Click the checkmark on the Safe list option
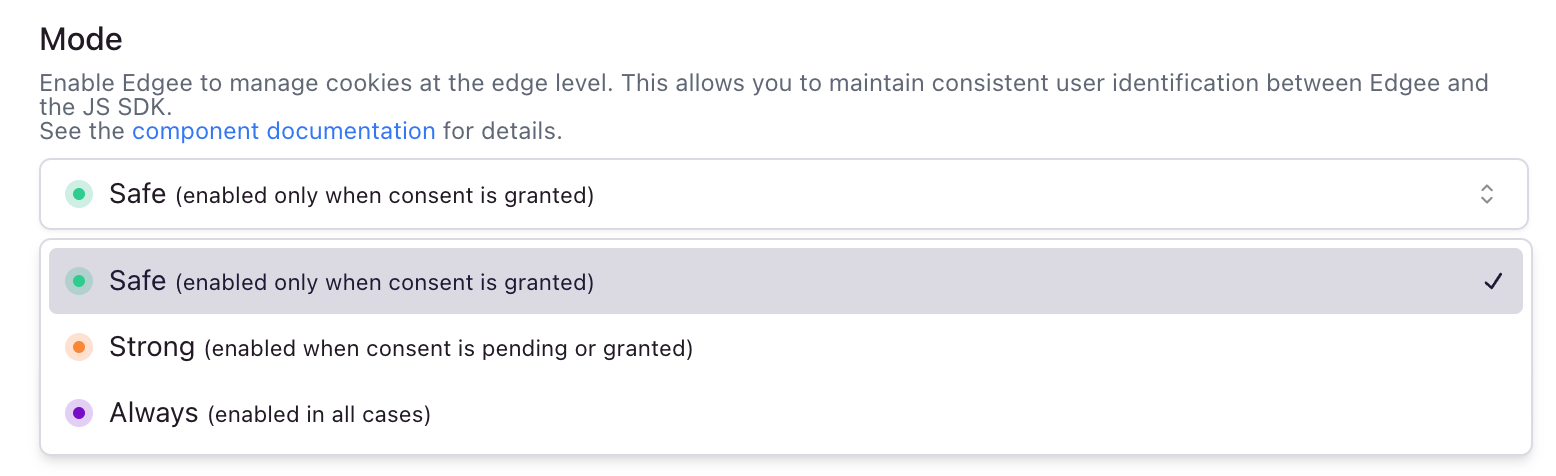This screenshot has width=1556, height=476. [1492, 282]
